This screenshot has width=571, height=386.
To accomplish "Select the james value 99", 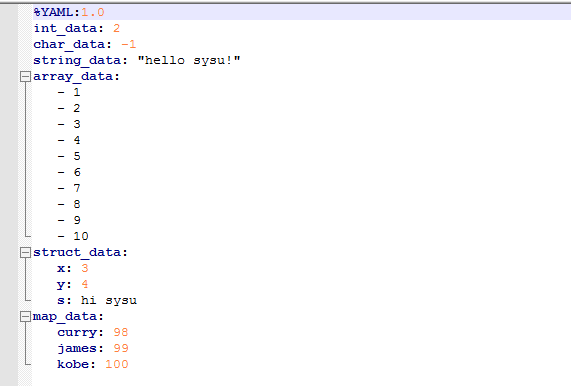I will [121, 348].
